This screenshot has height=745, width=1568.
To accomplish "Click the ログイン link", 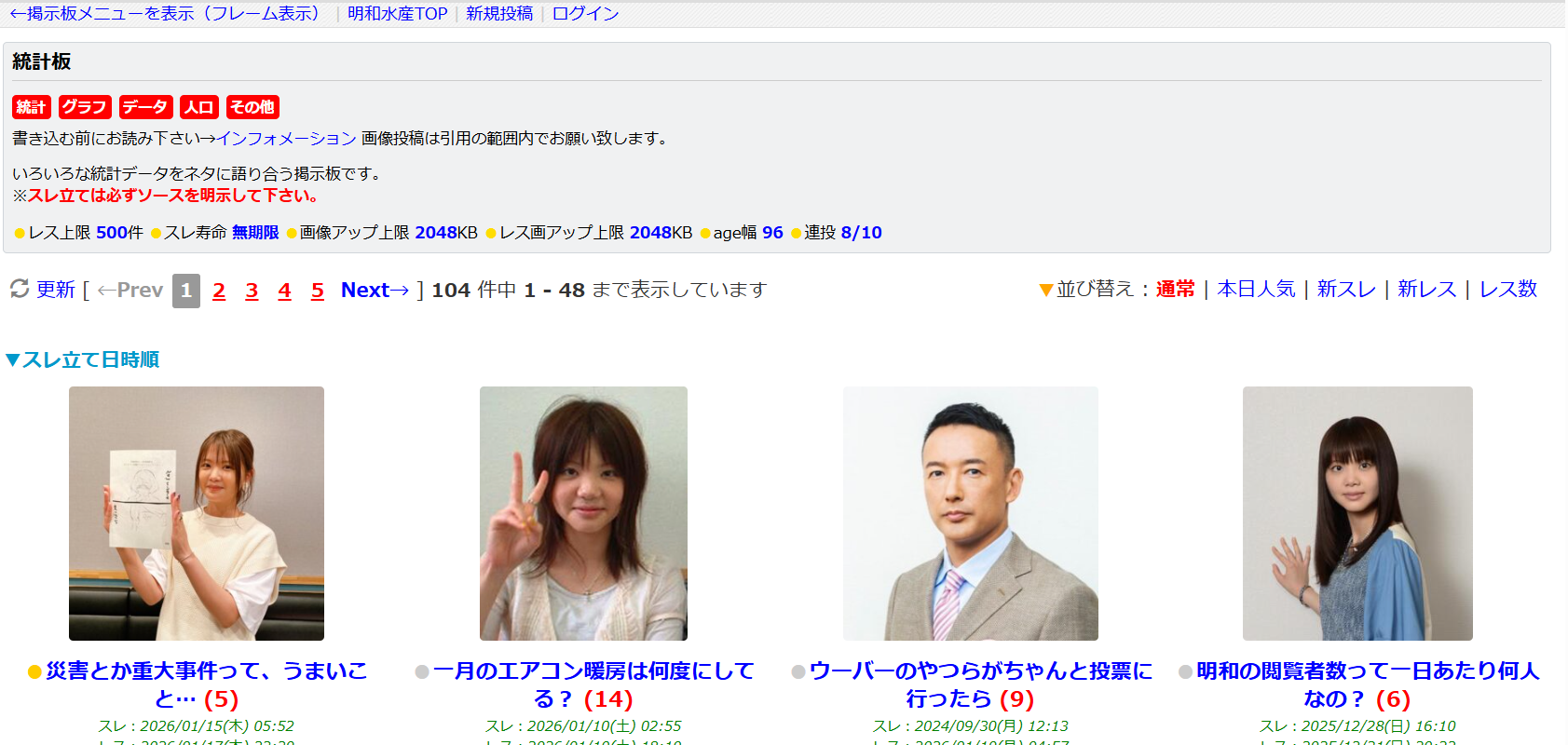I will pyautogui.click(x=585, y=14).
